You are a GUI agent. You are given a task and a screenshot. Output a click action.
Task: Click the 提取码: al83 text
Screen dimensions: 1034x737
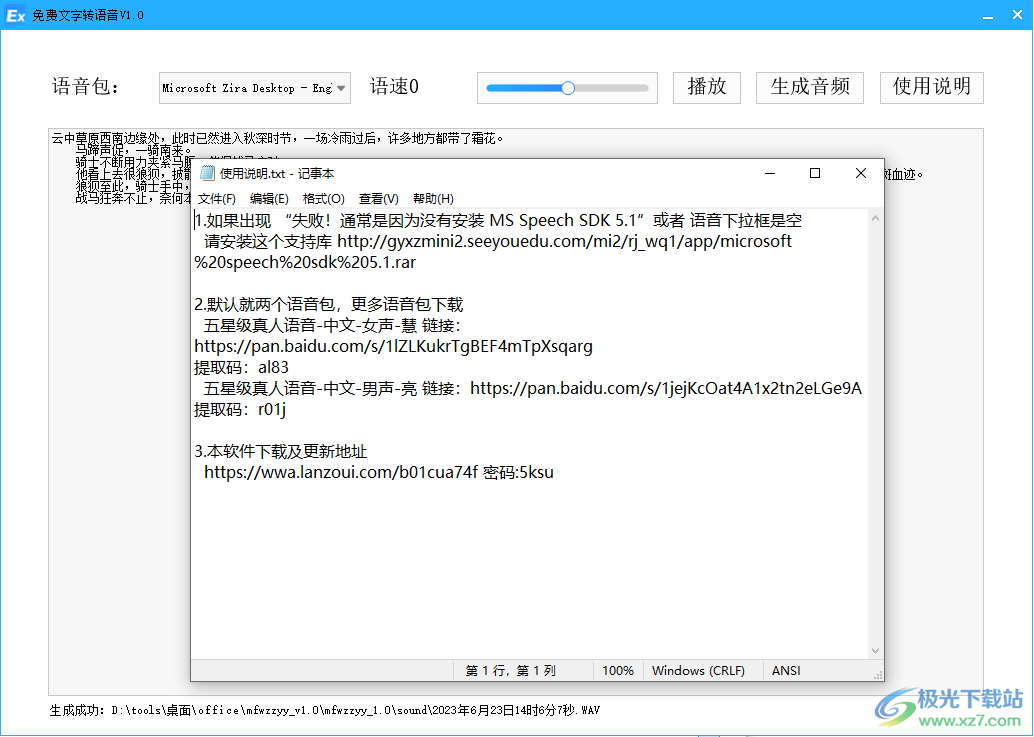pos(241,367)
